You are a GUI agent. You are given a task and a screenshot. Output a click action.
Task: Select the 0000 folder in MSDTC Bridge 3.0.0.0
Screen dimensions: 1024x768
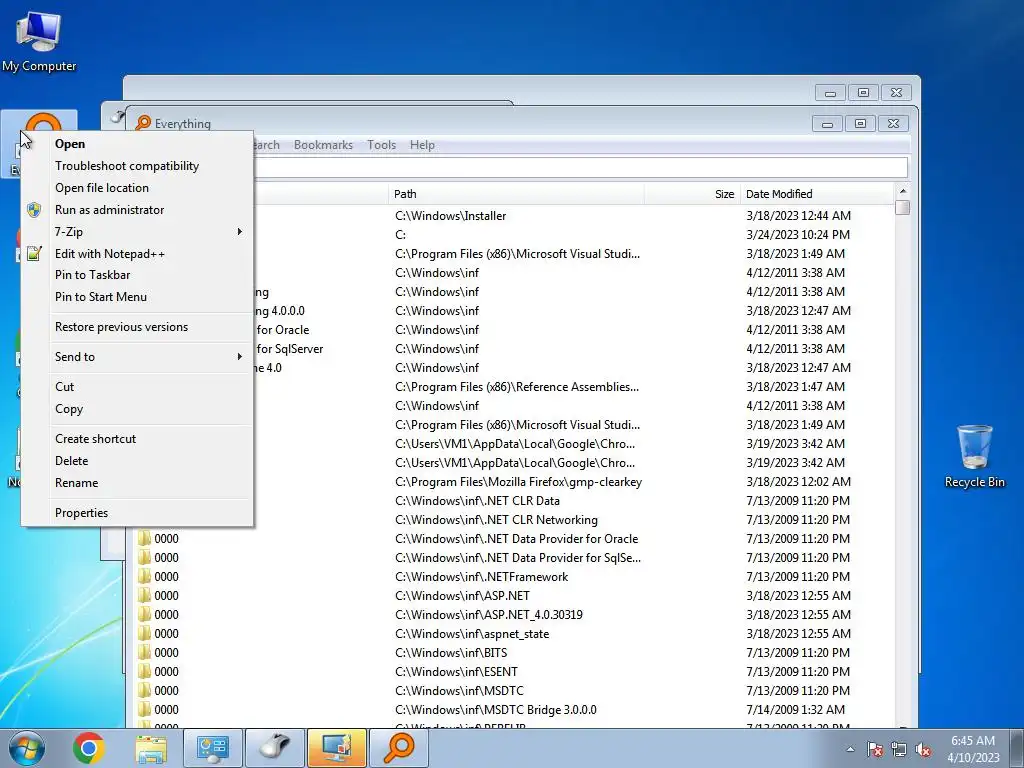(x=166, y=709)
